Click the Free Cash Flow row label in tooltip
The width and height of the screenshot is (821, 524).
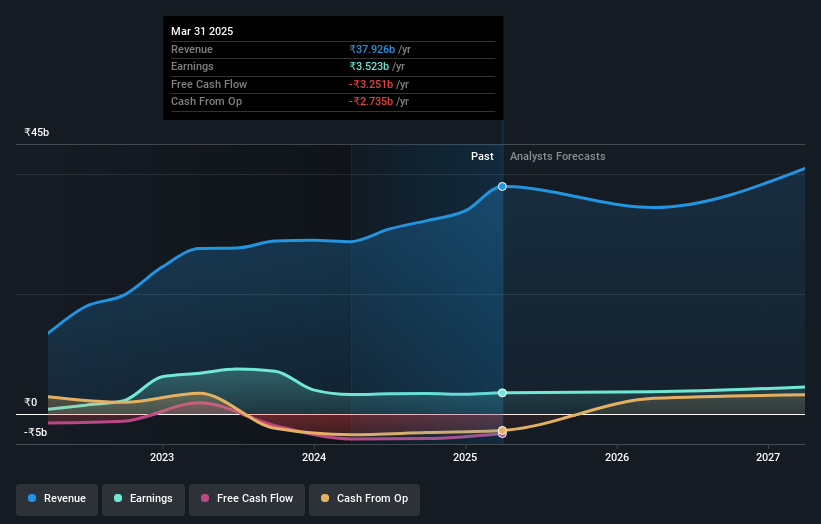click(209, 84)
